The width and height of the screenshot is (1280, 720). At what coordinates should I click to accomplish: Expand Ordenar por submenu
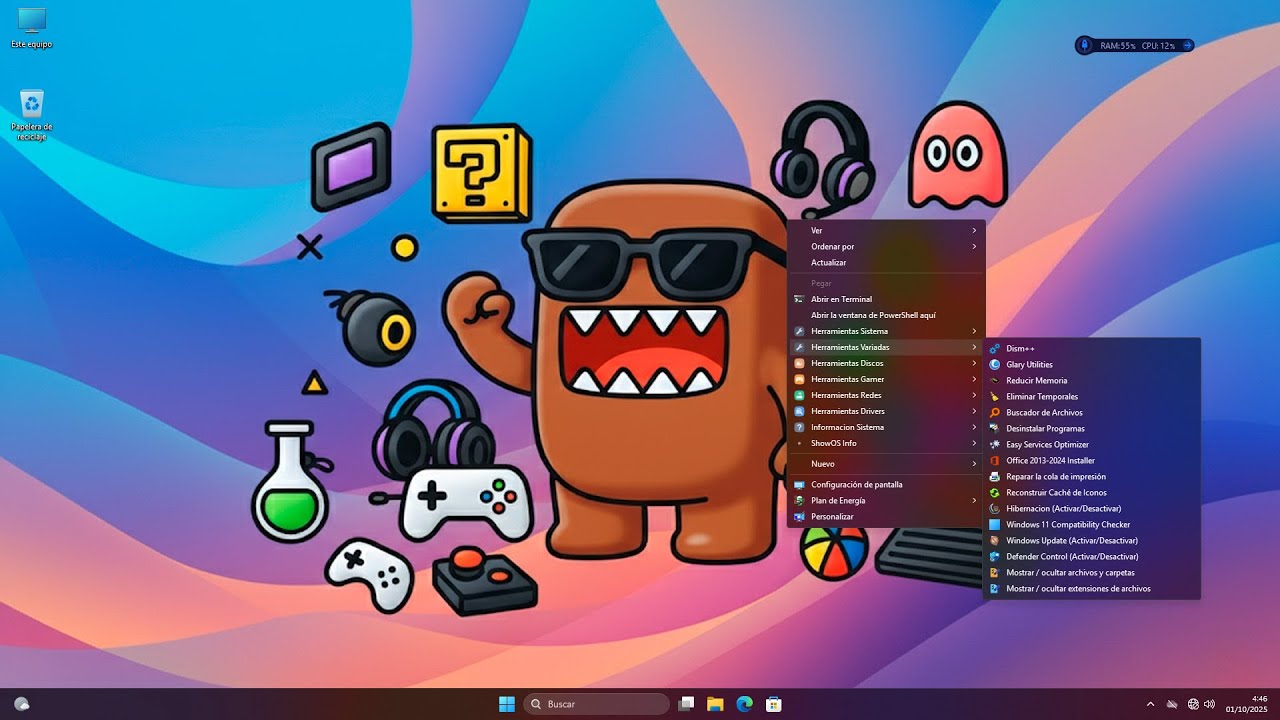(886, 246)
